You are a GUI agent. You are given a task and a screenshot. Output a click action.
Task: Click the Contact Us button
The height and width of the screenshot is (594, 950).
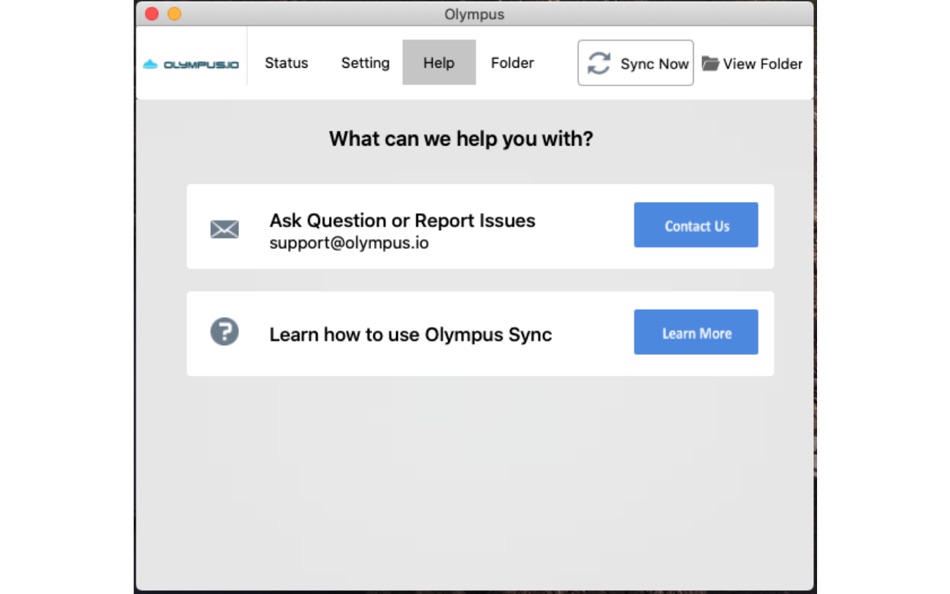coord(696,225)
